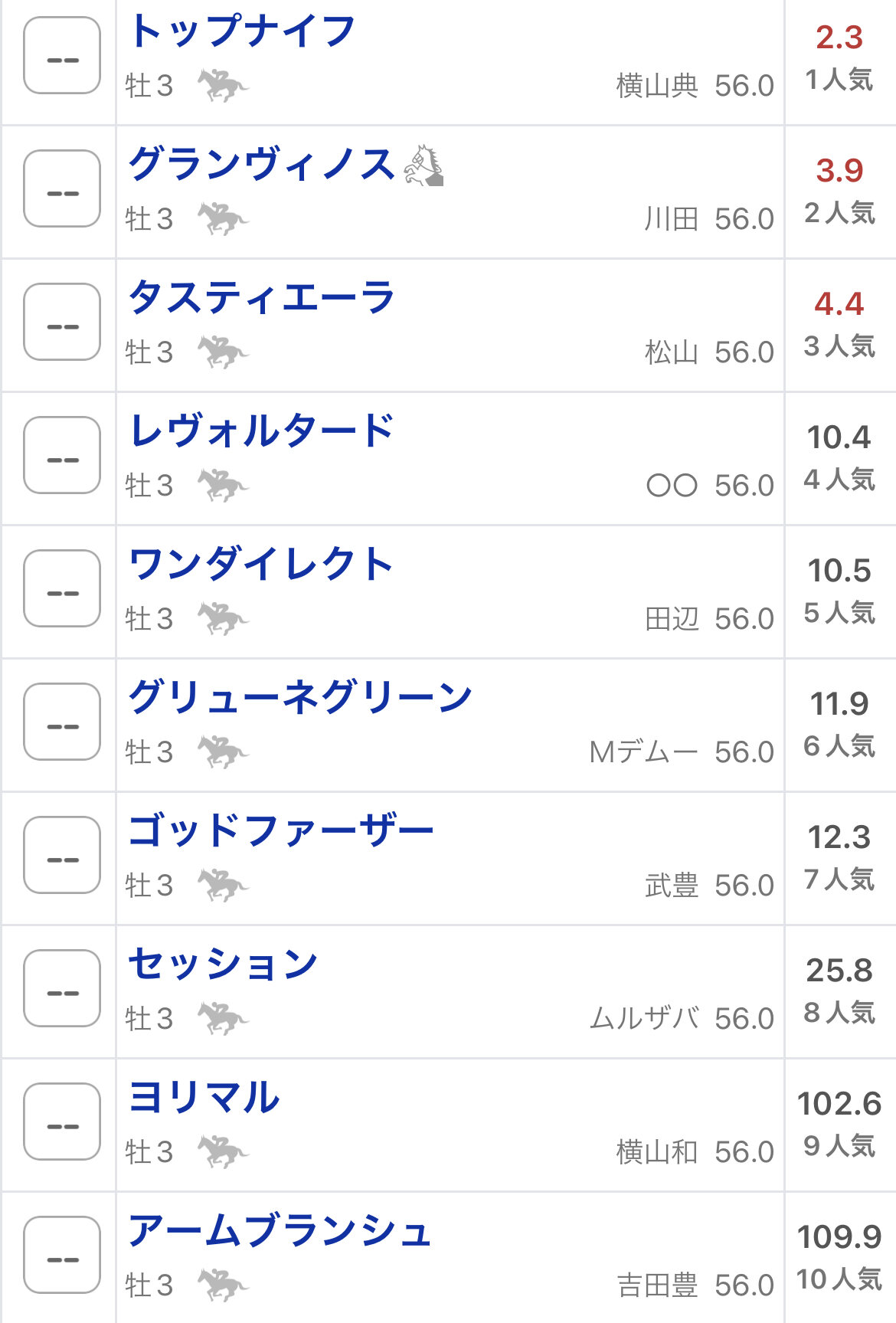Open horse page for タスティエーラ
The image size is (896, 1323).
click(261, 297)
